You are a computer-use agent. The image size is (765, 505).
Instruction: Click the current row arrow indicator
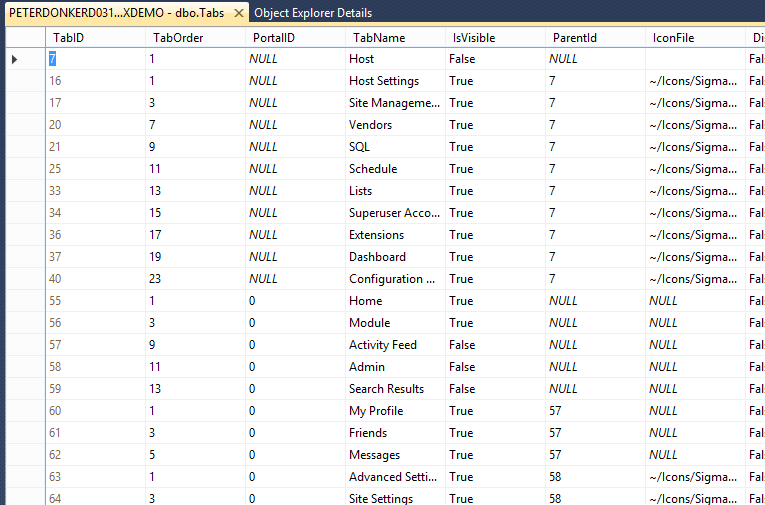click(x=15, y=59)
